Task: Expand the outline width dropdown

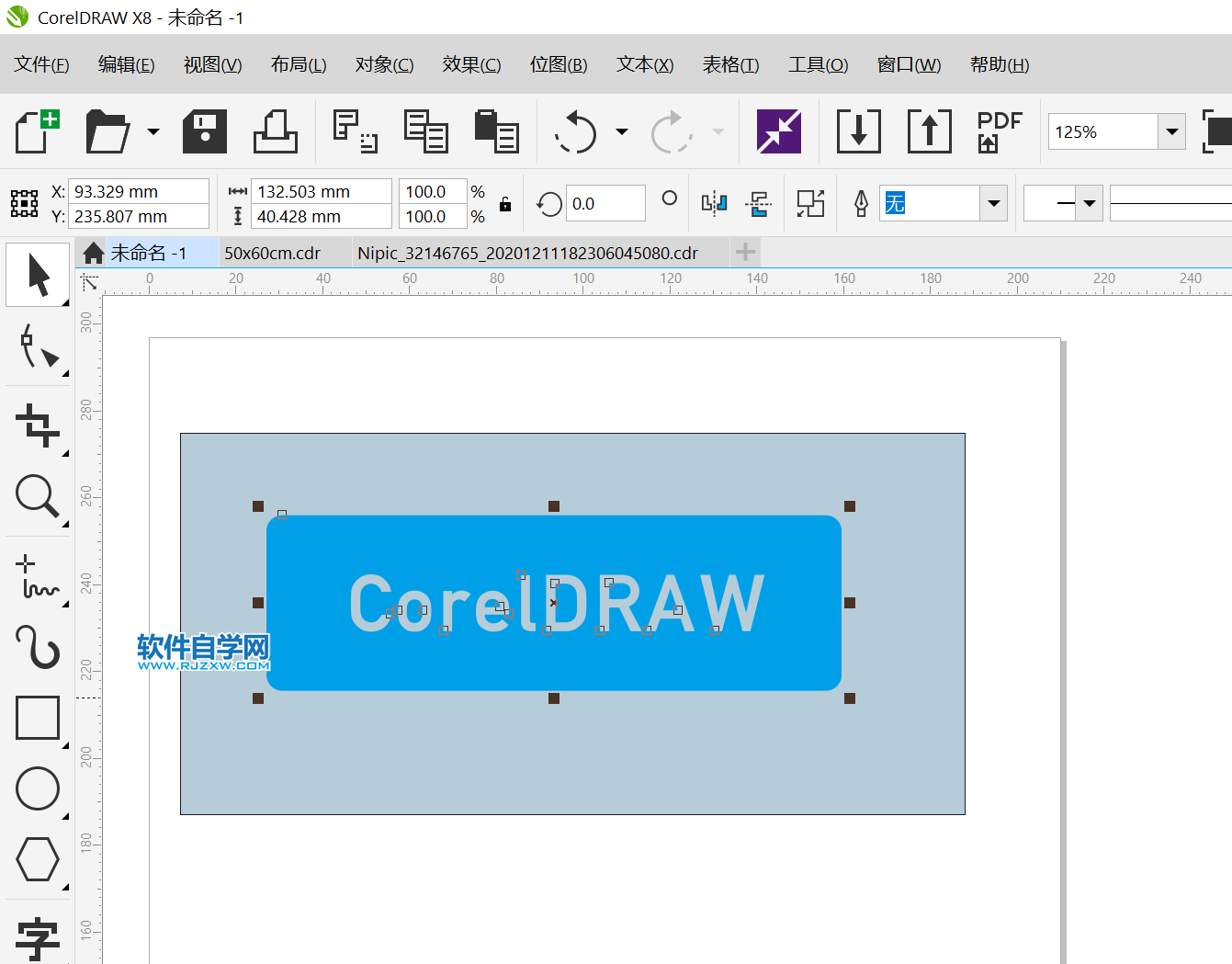Action: (x=993, y=203)
